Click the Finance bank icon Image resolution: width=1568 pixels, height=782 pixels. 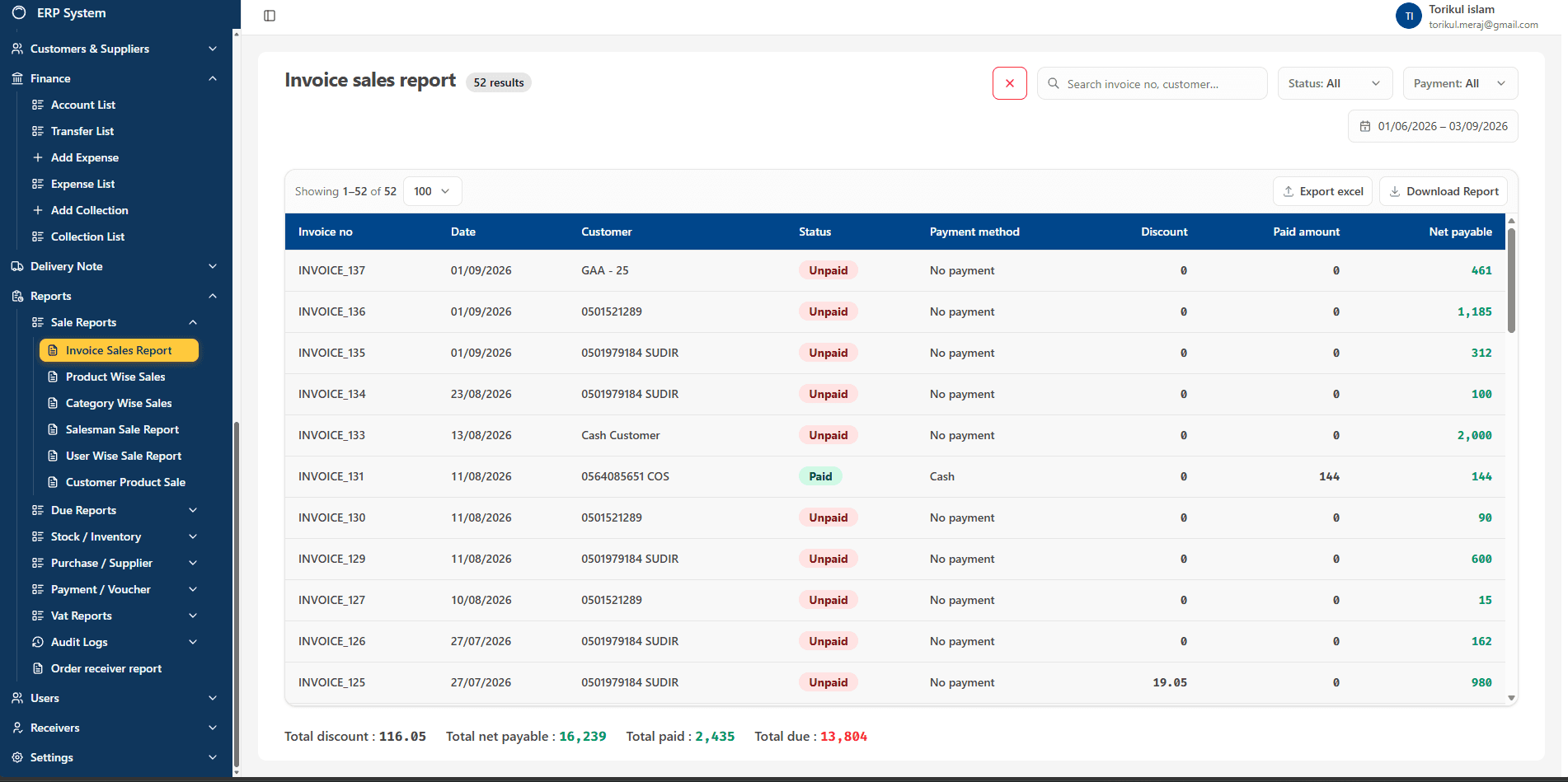tap(17, 78)
